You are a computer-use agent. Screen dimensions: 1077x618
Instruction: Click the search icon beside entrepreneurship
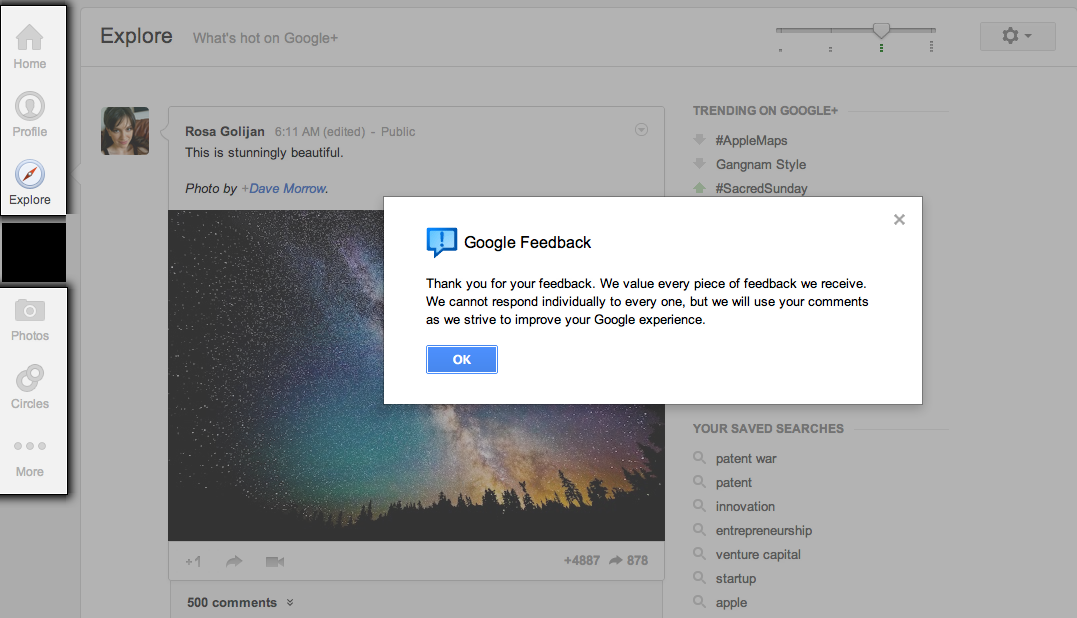699,529
